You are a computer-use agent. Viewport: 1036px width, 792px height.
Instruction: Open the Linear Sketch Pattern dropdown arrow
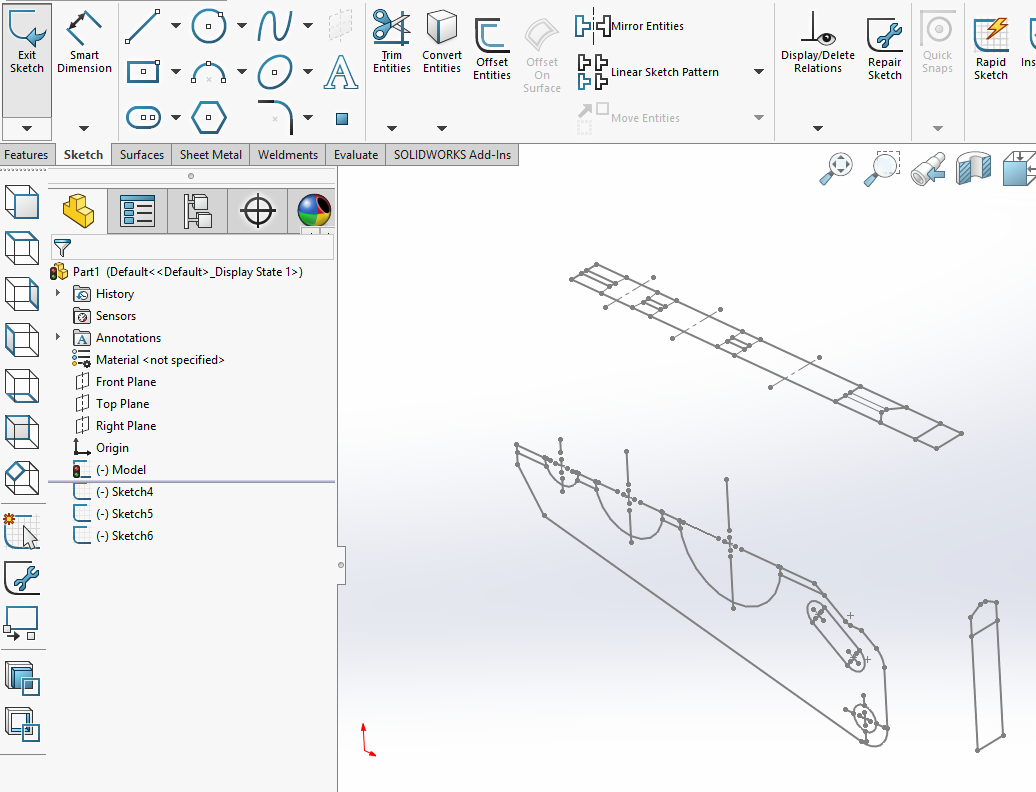(758, 71)
